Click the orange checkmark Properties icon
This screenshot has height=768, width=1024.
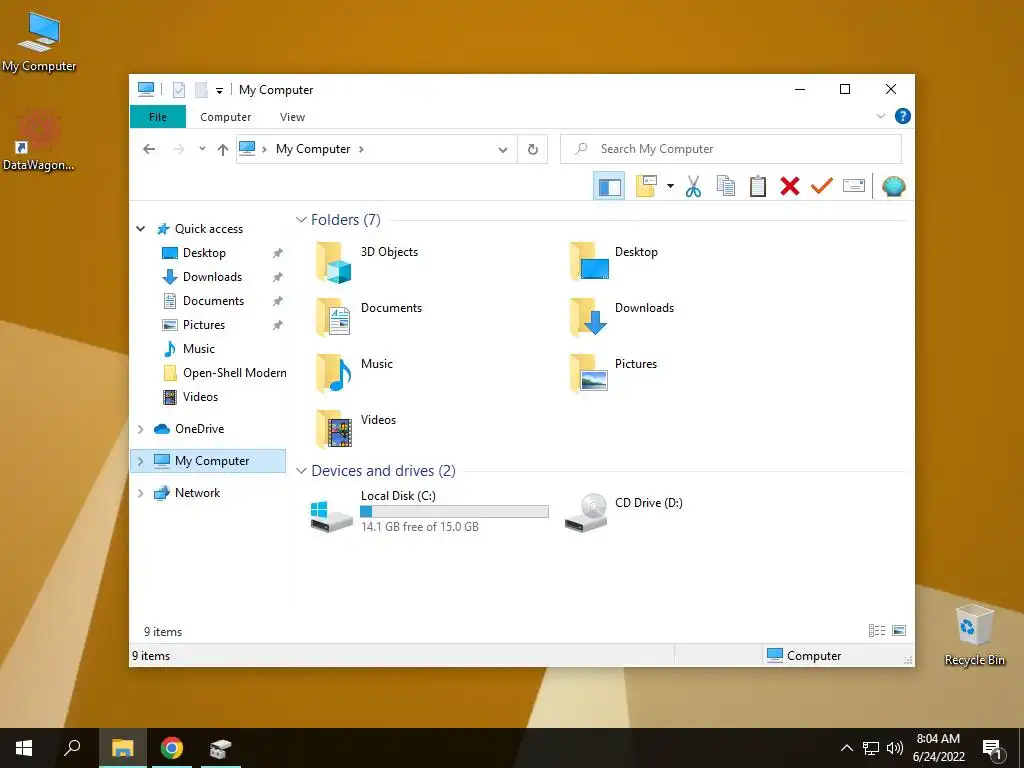coord(822,186)
